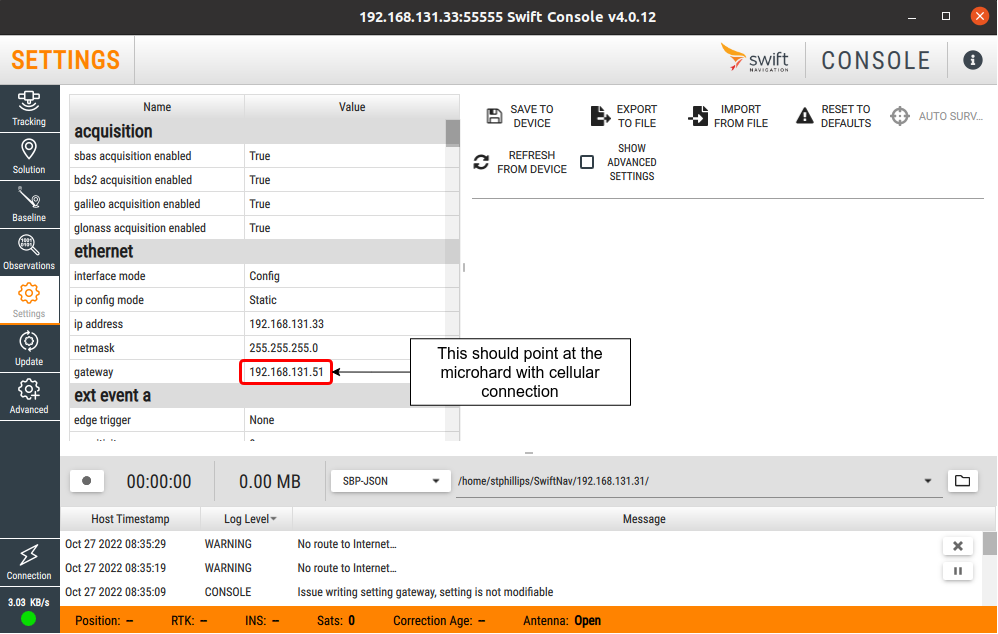
Task: Expand the log directory path dropdown
Action: 929,481
